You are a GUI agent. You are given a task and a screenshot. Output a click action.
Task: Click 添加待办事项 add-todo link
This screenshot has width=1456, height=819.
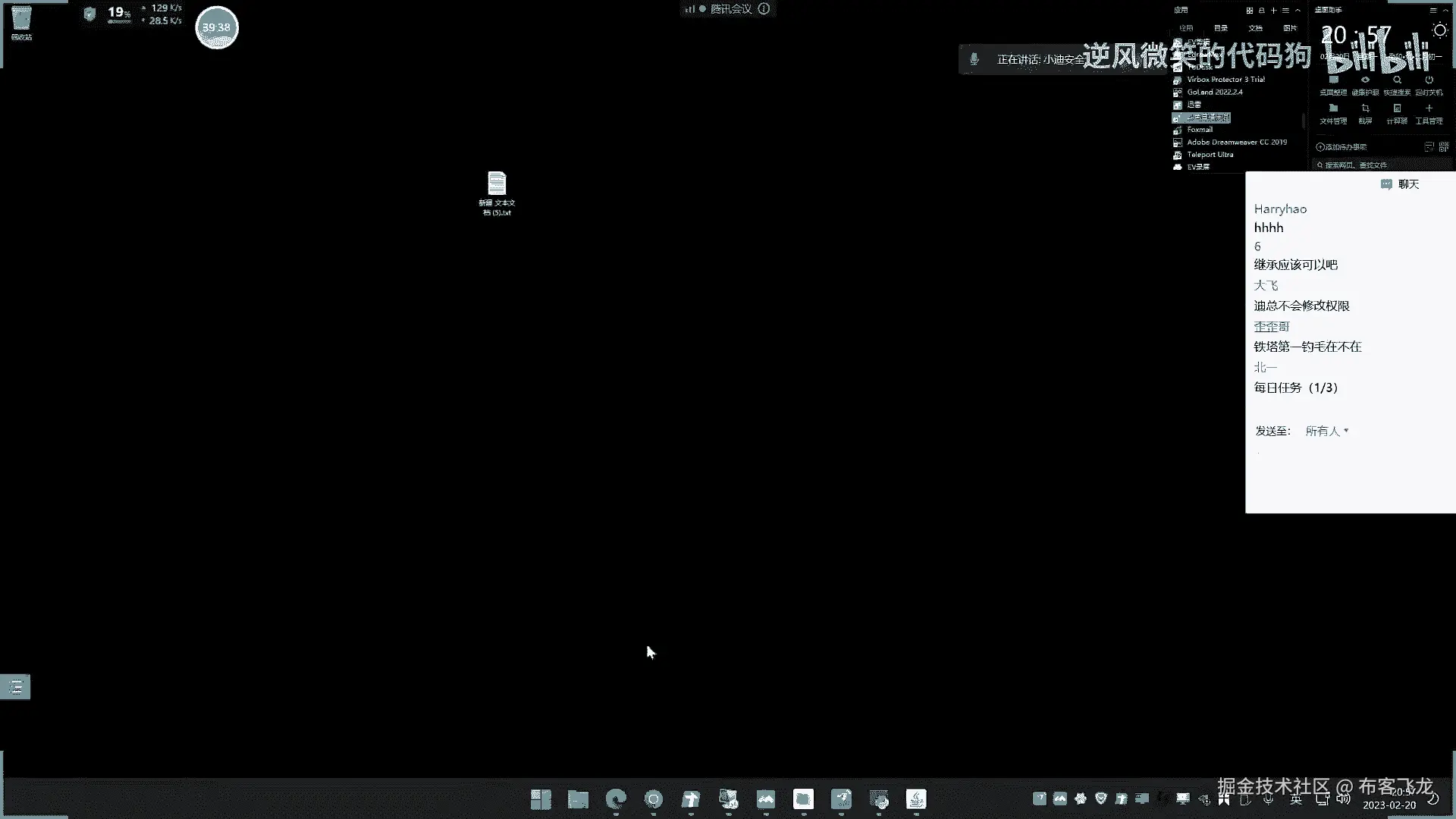pyautogui.click(x=1341, y=147)
